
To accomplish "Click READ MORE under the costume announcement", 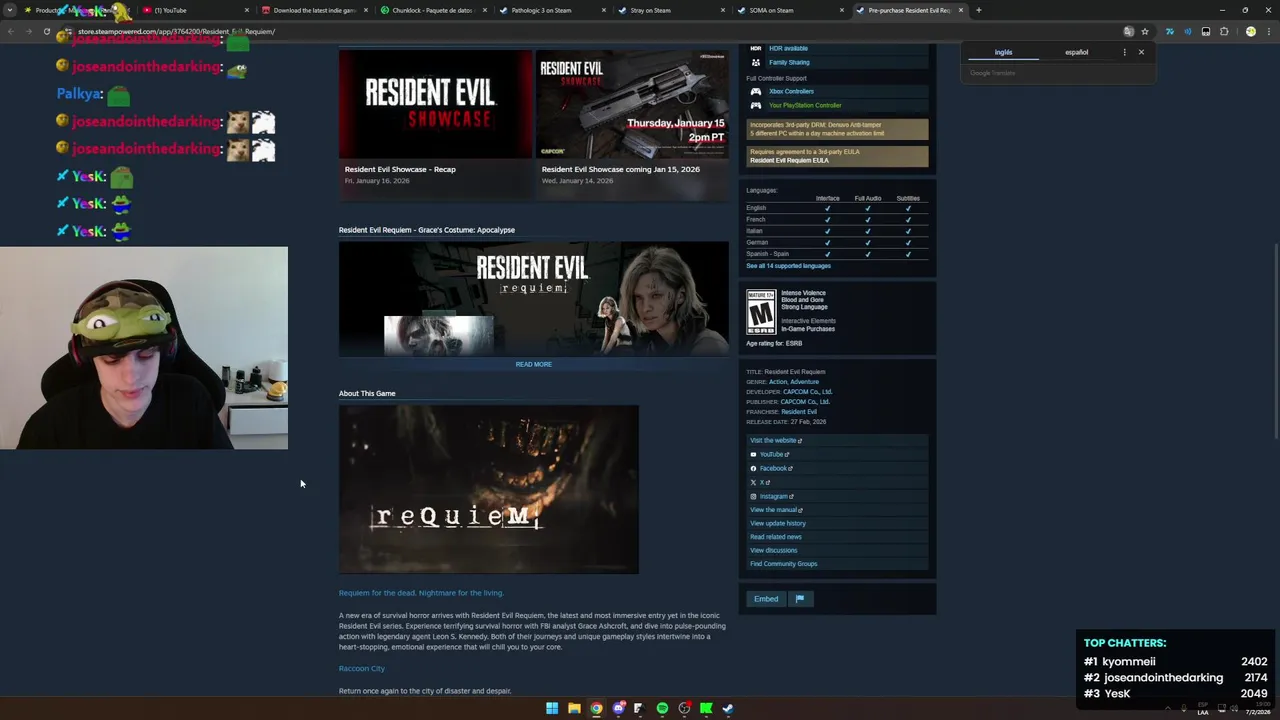I will tap(533, 364).
